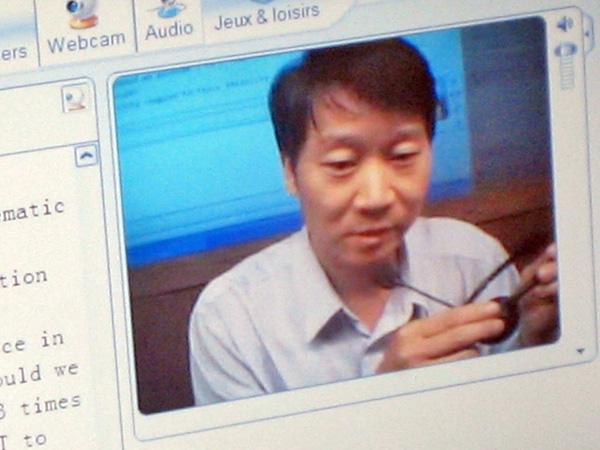Open the Audio tab
This screenshot has width=600, height=450.
click(x=169, y=23)
